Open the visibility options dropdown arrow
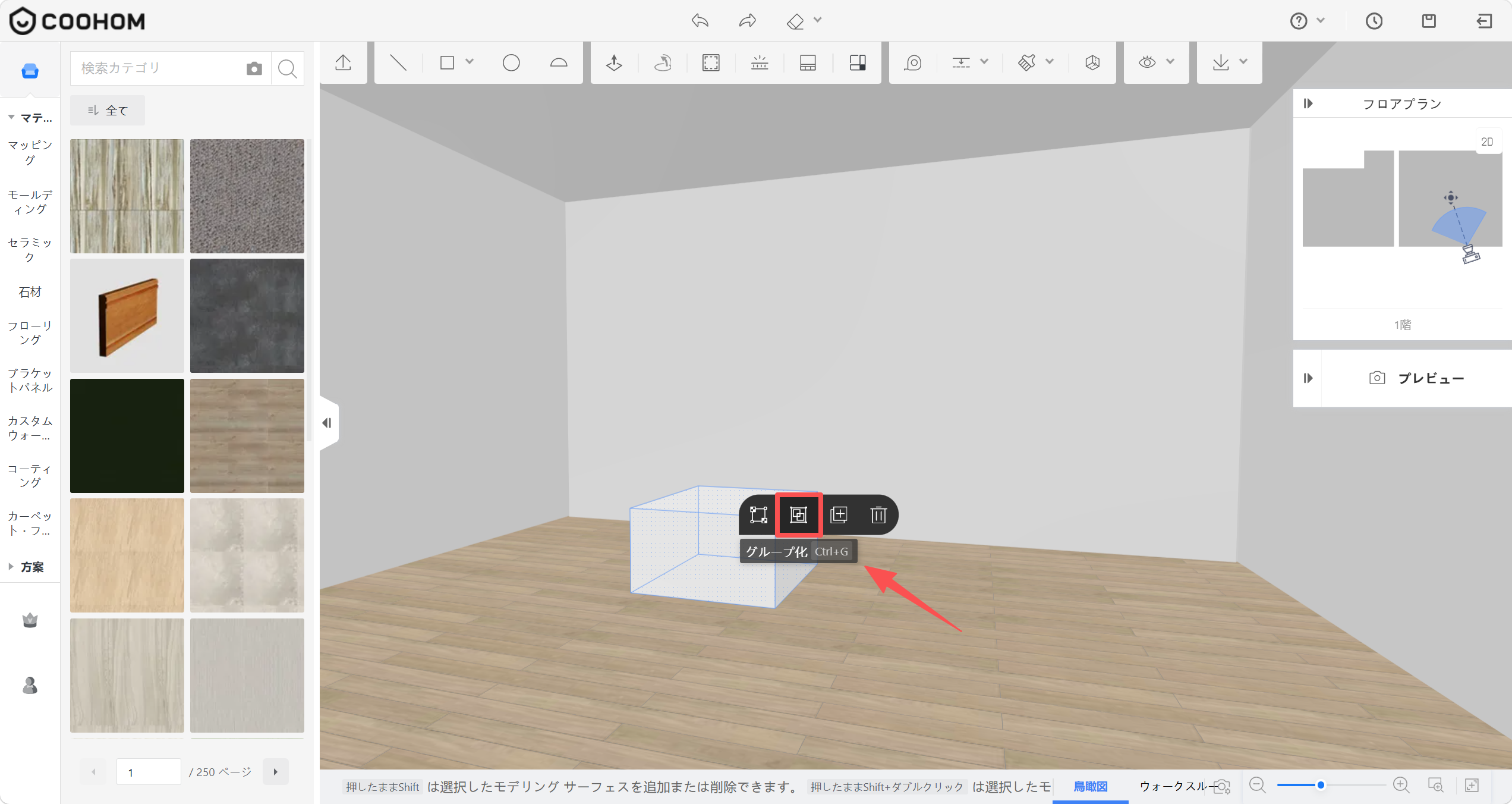The image size is (1512, 804). click(1170, 62)
